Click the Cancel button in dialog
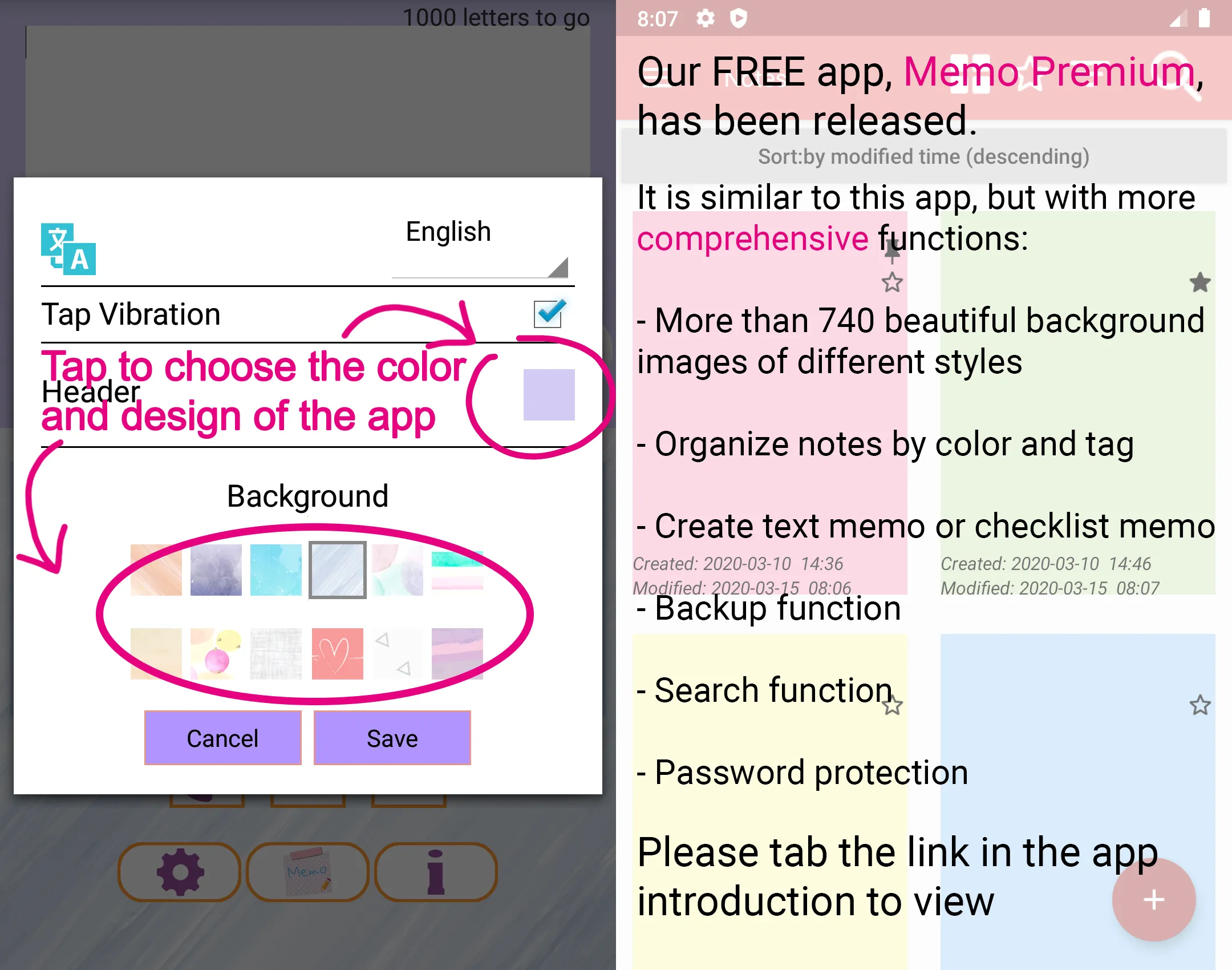 coord(221,738)
